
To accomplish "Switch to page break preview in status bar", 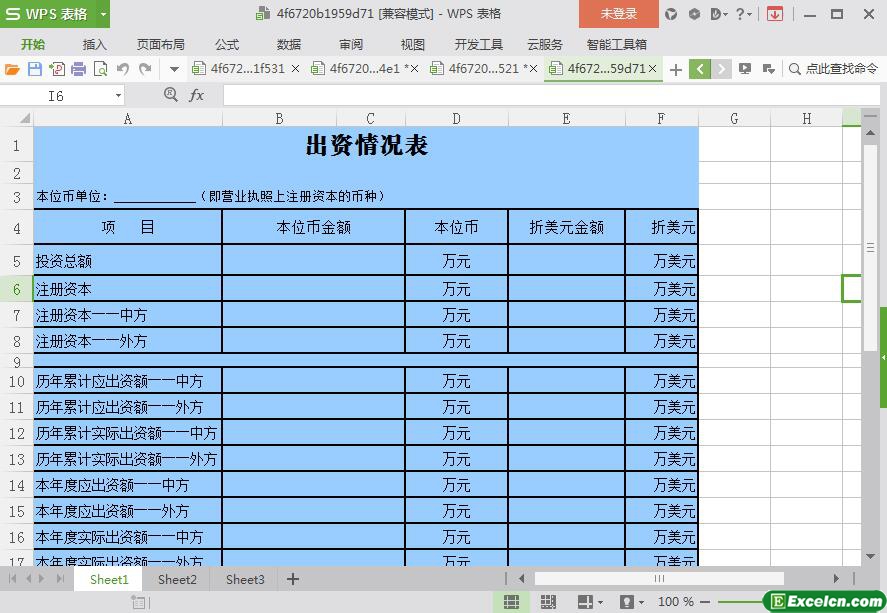I will tap(548, 602).
